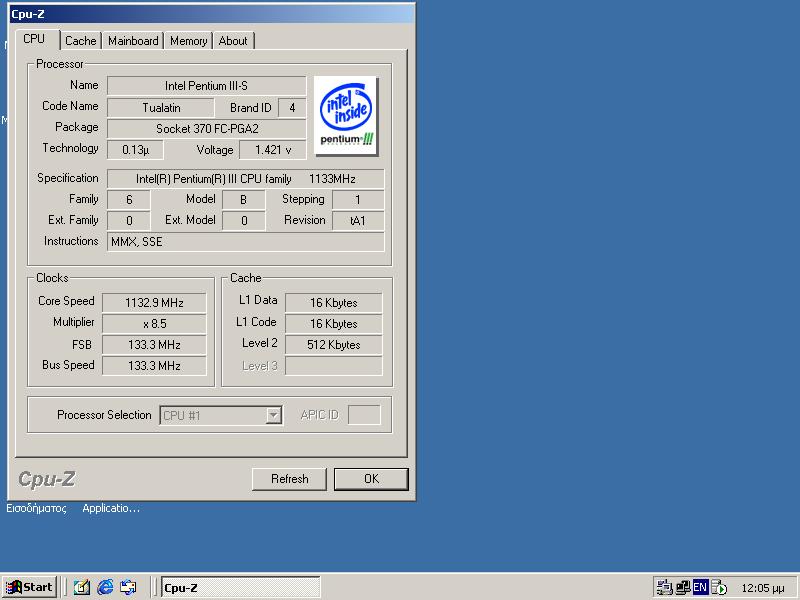This screenshot has height=600, width=800.
Task: Click the taskbar clock showing 12:05
Action: pos(763,588)
